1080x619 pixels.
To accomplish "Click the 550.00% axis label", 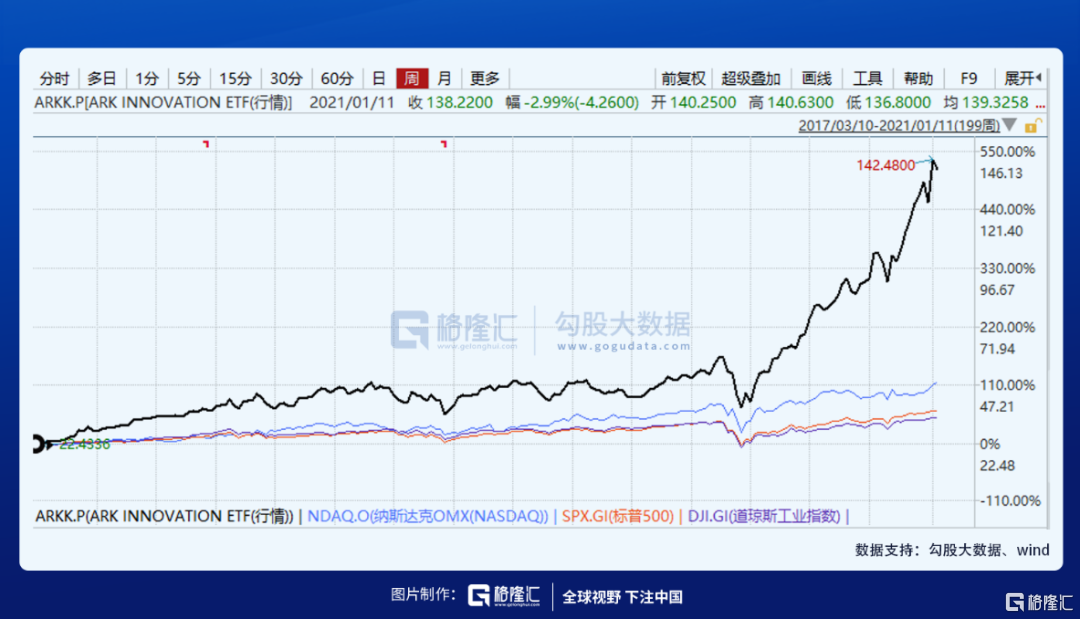I will (x=1007, y=151).
